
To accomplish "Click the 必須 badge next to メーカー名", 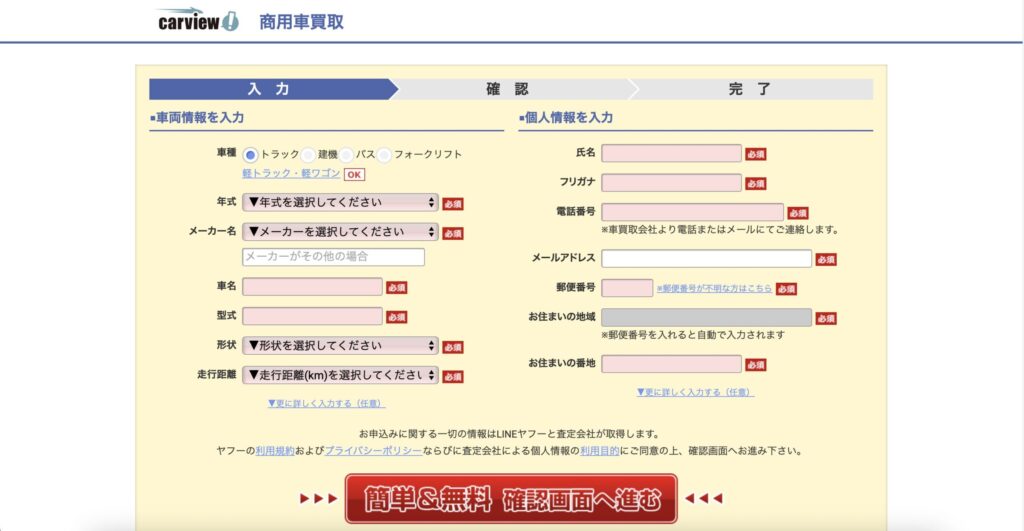I will tap(453, 233).
